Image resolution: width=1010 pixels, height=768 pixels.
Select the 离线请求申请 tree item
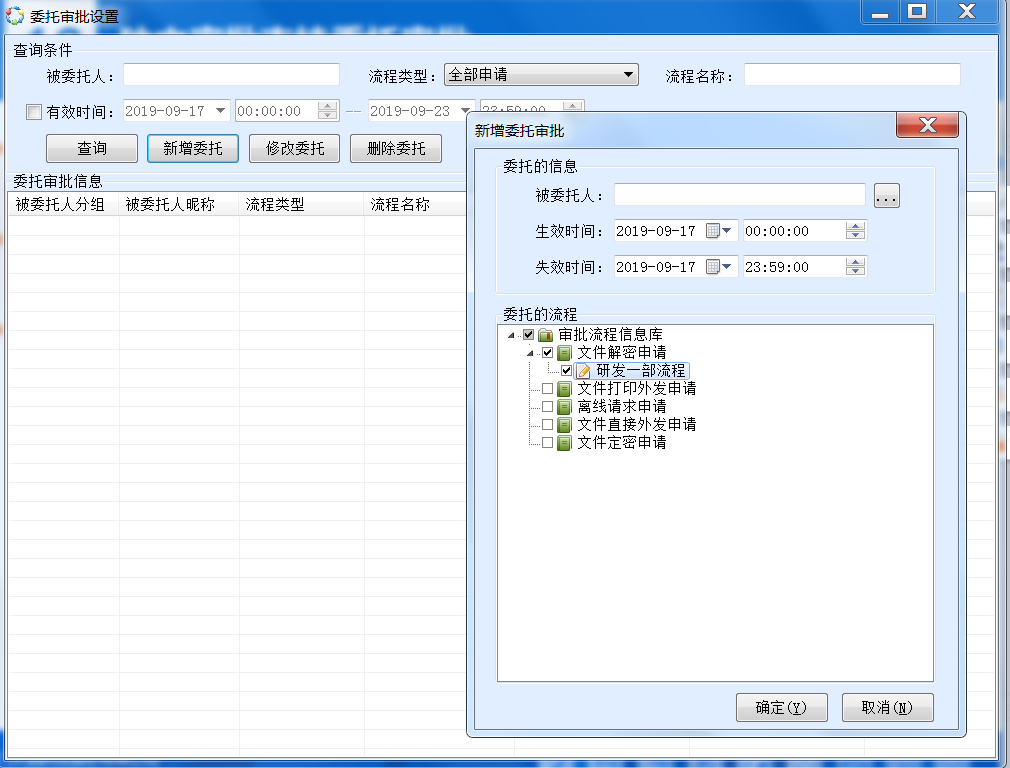(622, 407)
